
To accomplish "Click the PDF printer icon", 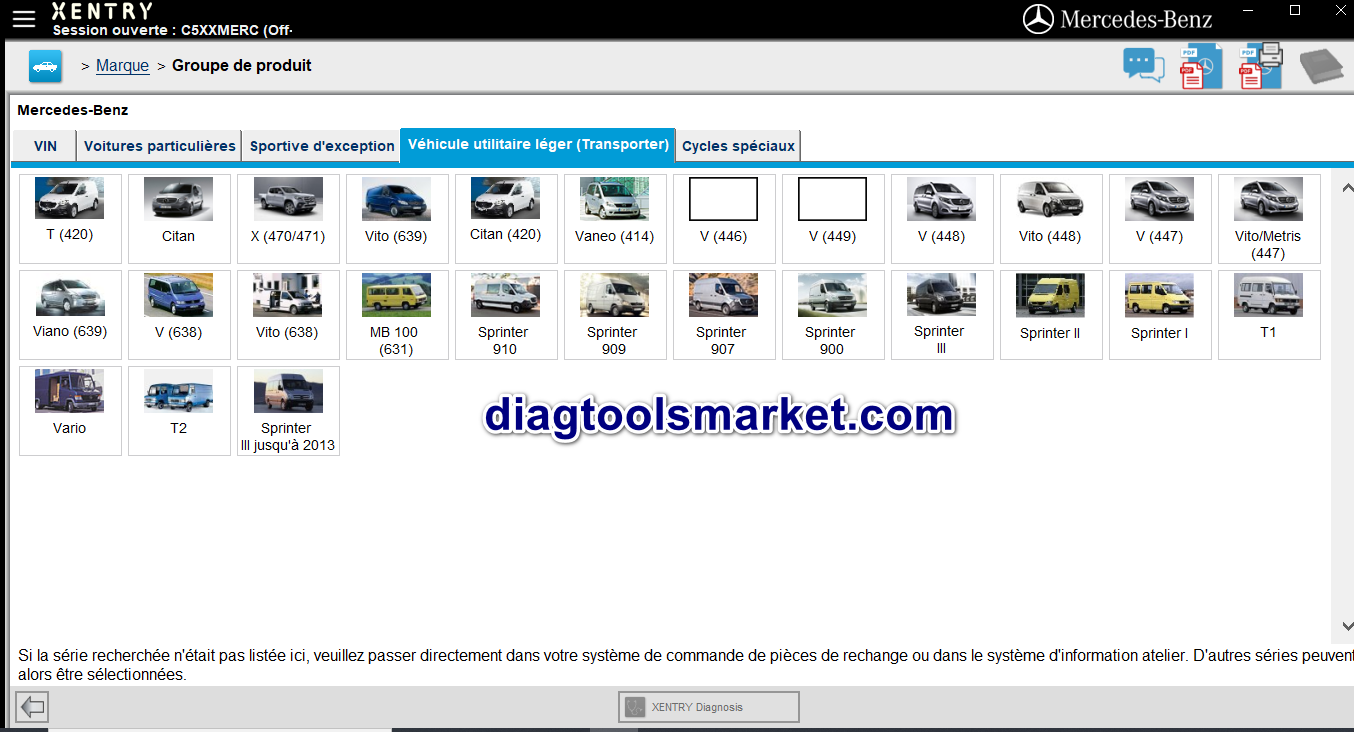I will 1260,66.
